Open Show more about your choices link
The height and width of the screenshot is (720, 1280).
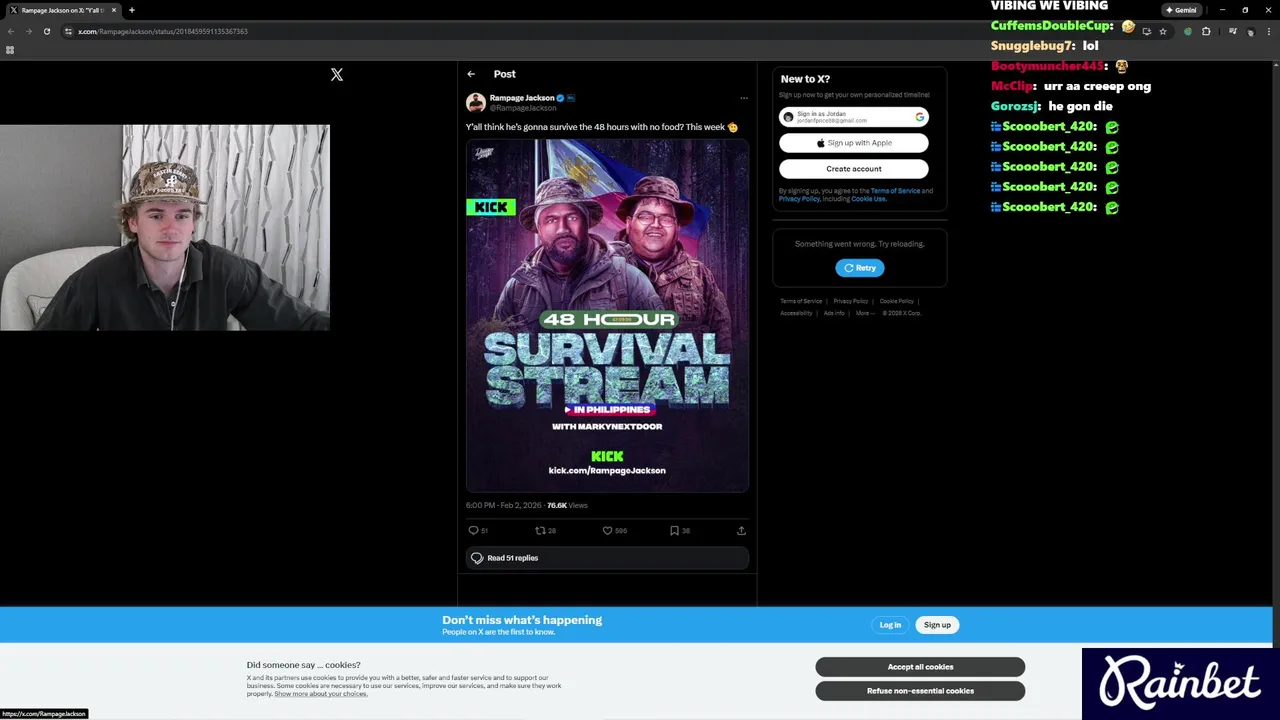click(321, 694)
